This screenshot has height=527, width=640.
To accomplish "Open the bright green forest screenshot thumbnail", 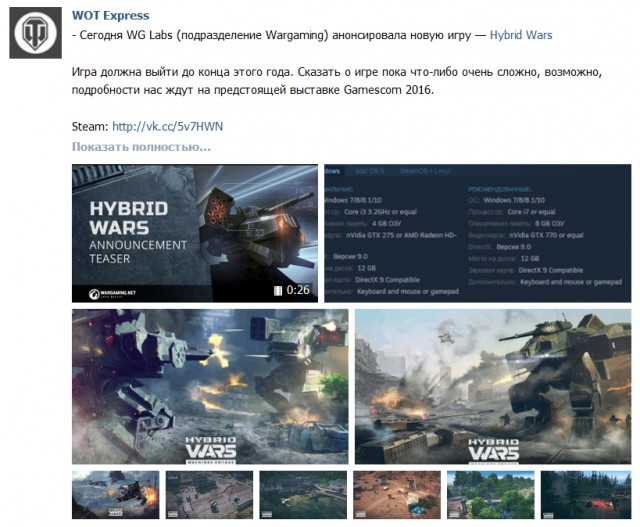I will point(491,495).
